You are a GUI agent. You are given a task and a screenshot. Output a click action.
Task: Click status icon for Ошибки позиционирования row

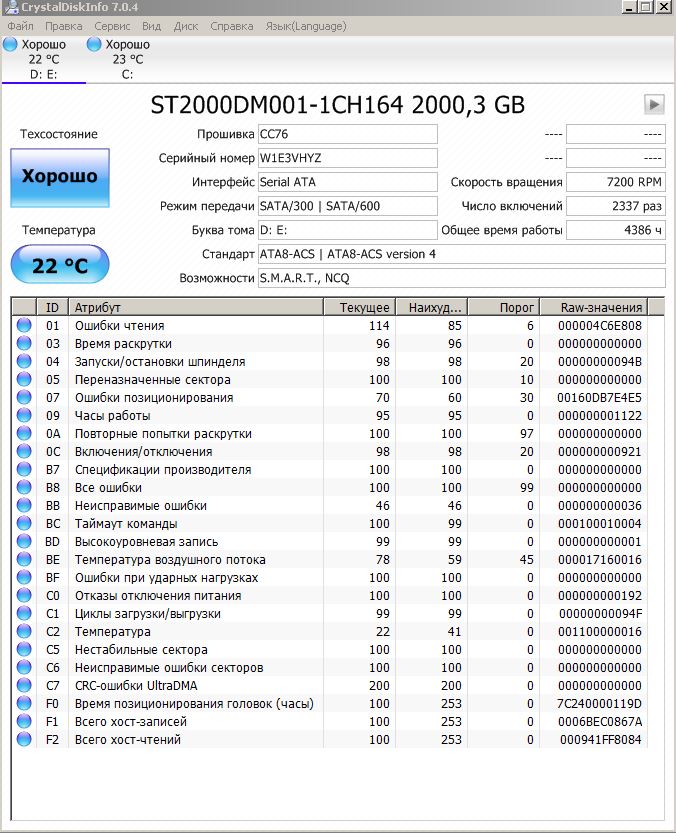[x=24, y=397]
